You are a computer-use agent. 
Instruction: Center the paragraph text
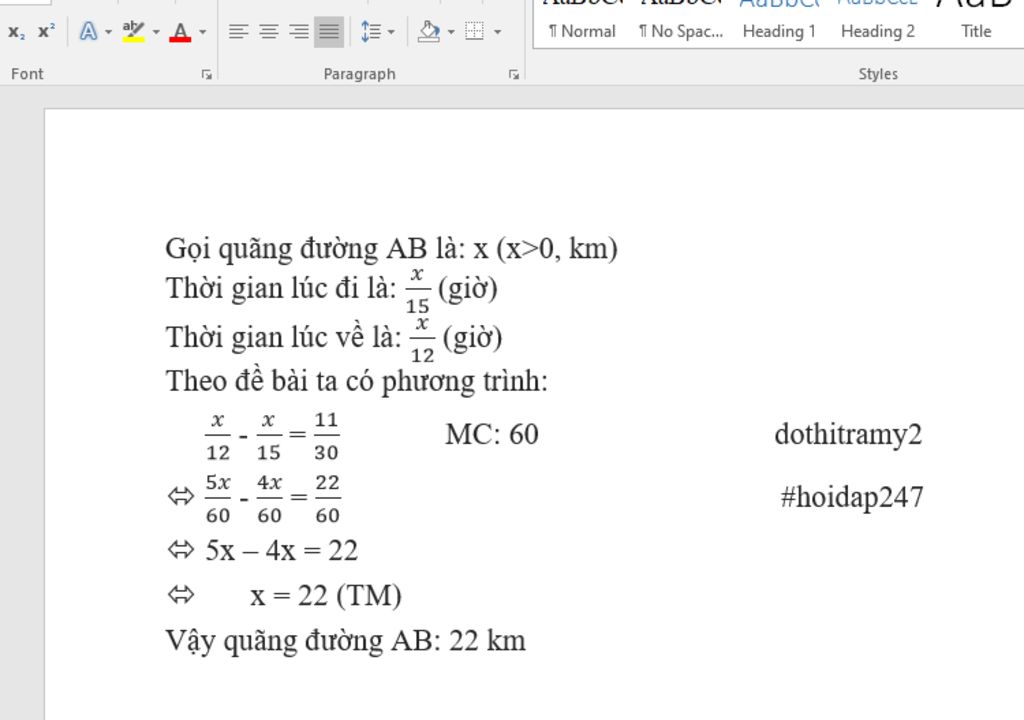268,31
